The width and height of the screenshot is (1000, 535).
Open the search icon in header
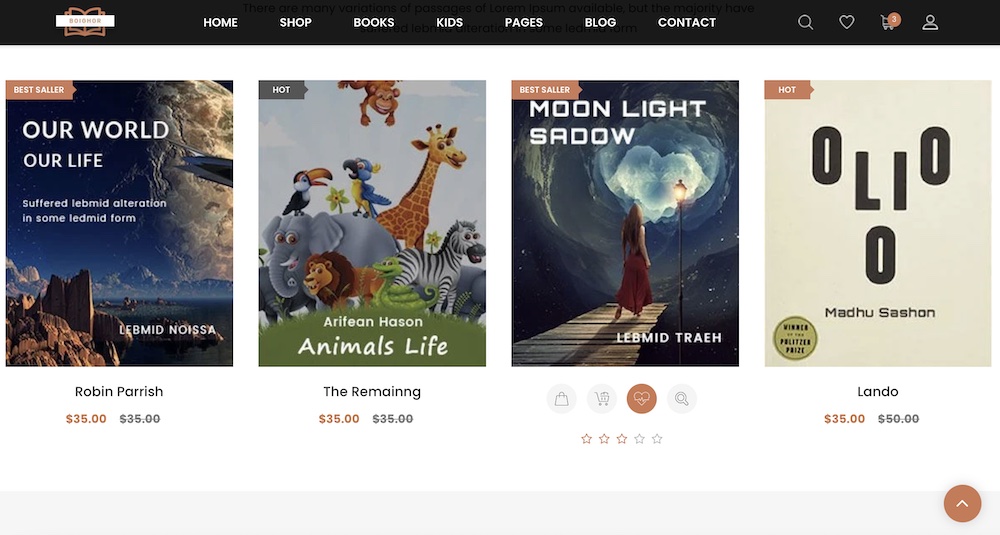click(x=805, y=22)
